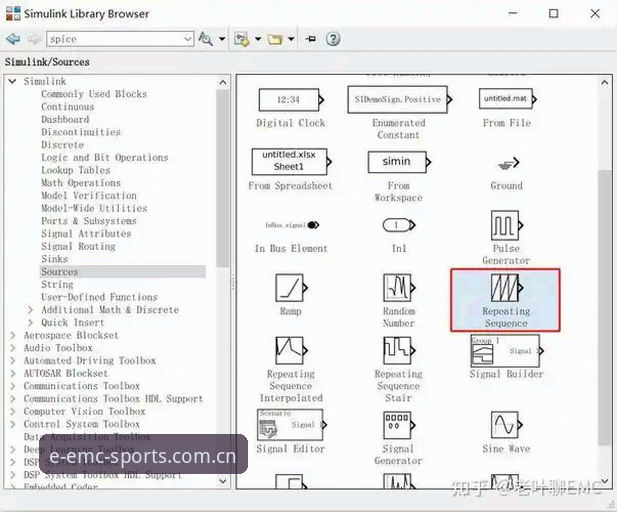Expand the Control System Toolbox node

coord(13,424)
